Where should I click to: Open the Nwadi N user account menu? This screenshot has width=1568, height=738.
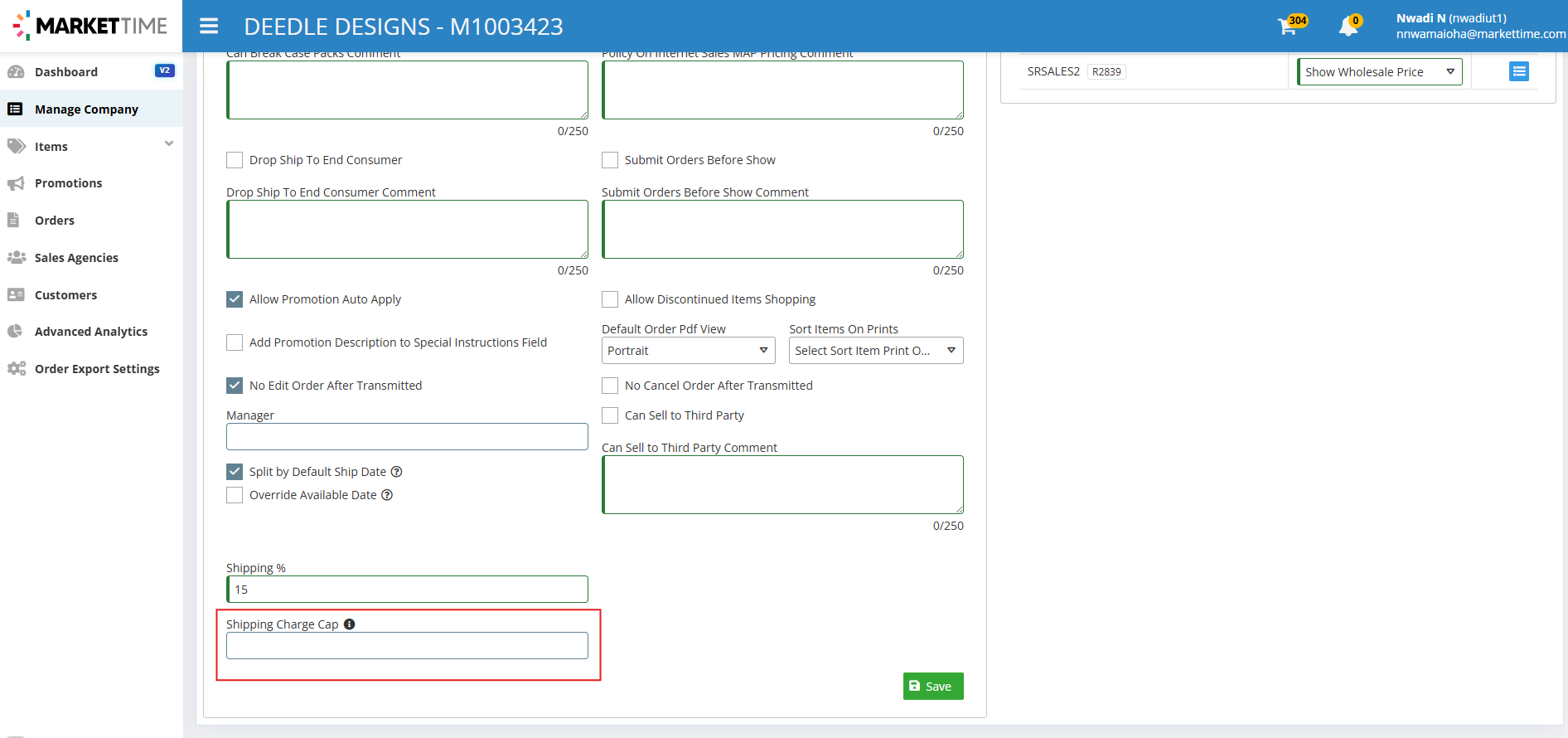coord(1480,26)
